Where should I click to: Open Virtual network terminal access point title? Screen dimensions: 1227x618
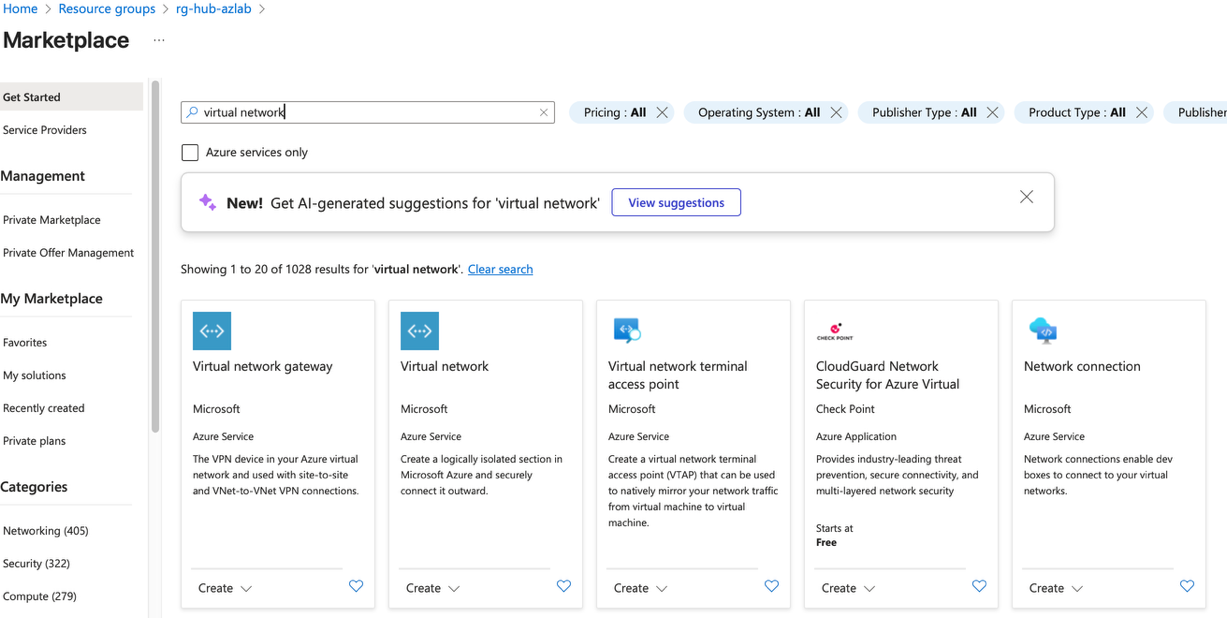(678, 375)
